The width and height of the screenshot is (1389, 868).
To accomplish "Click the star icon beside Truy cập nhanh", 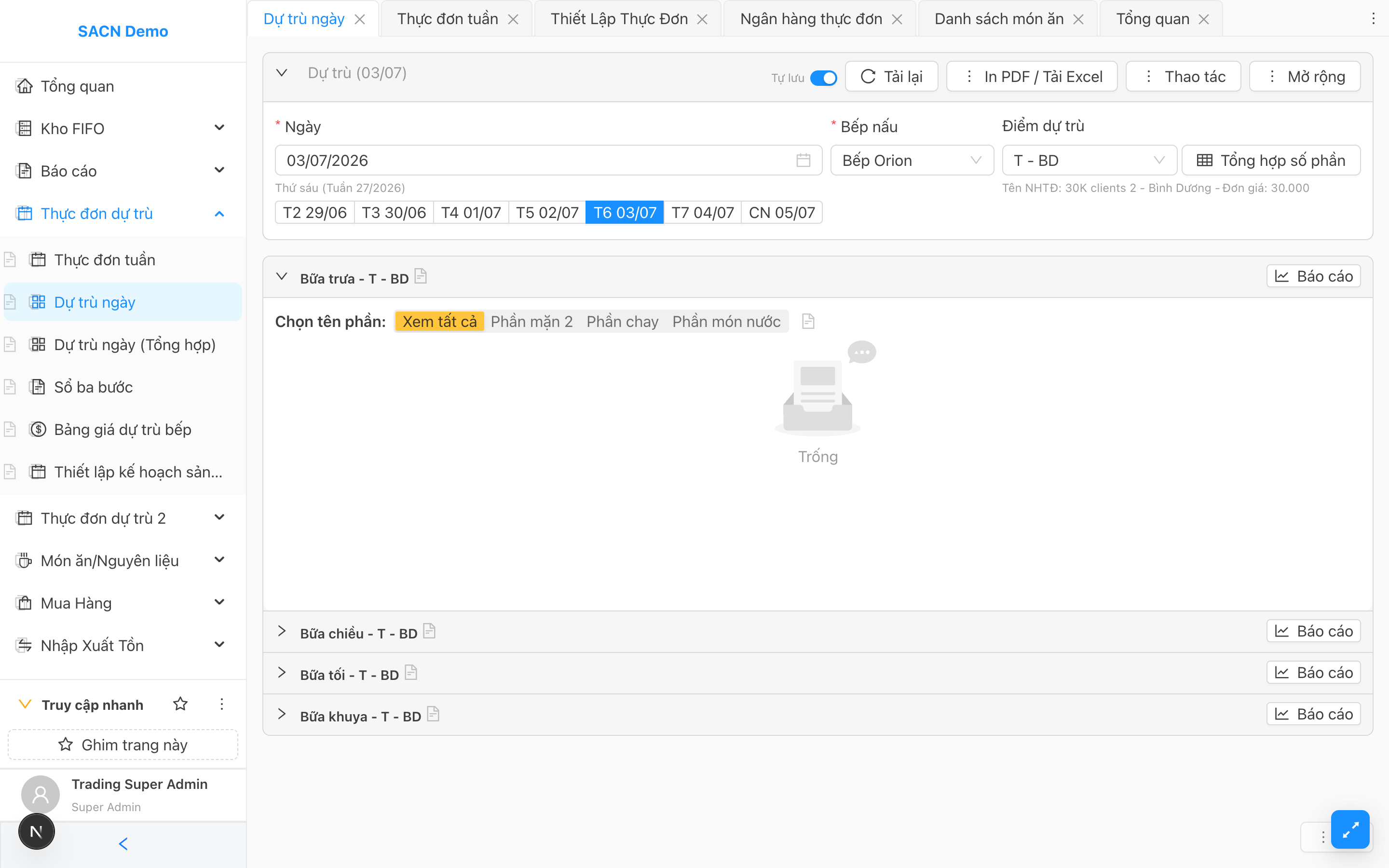I will coord(180,704).
